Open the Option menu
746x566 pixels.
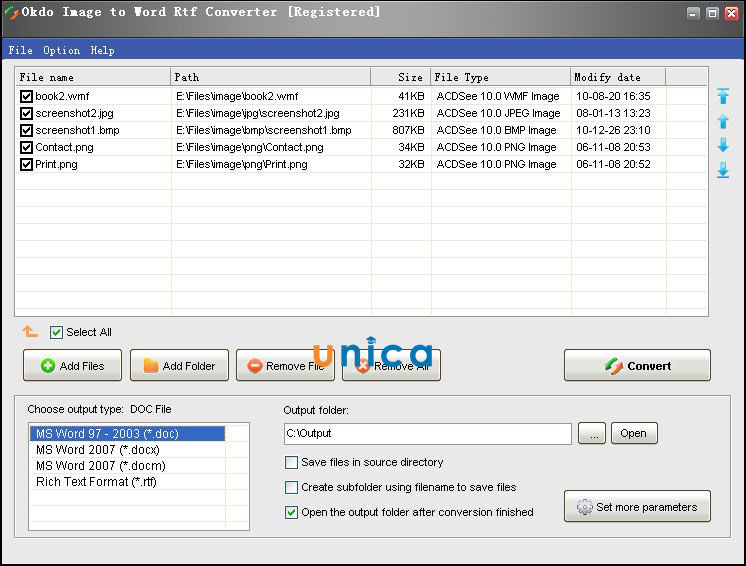(61, 50)
